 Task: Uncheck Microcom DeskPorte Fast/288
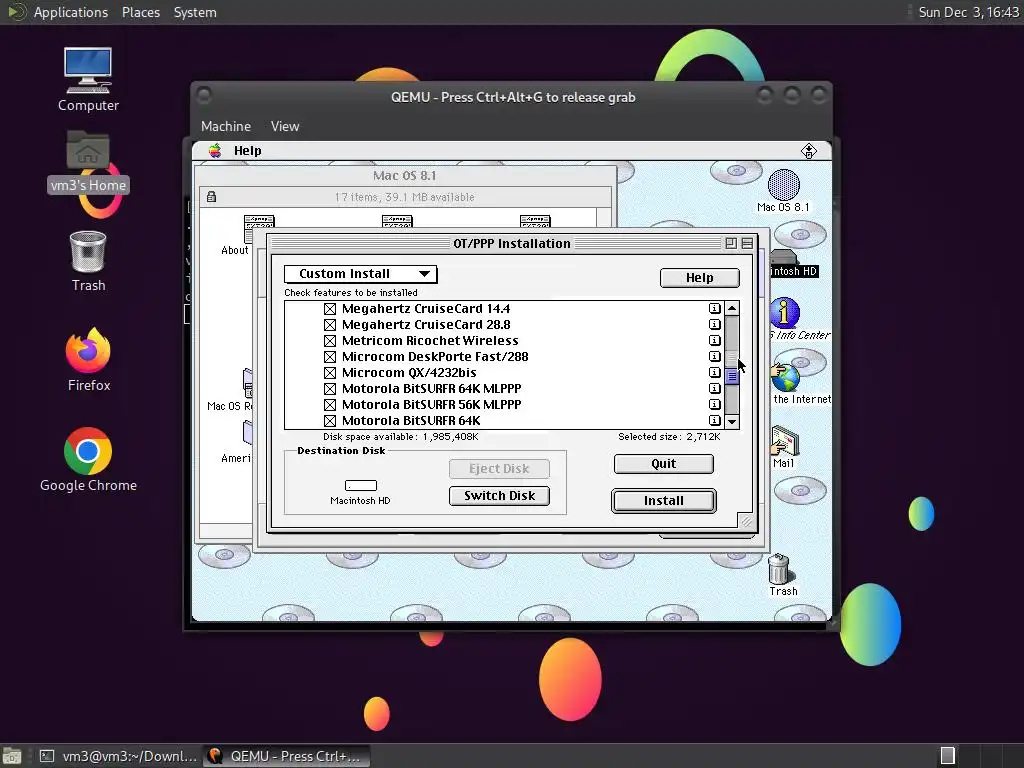(330, 357)
